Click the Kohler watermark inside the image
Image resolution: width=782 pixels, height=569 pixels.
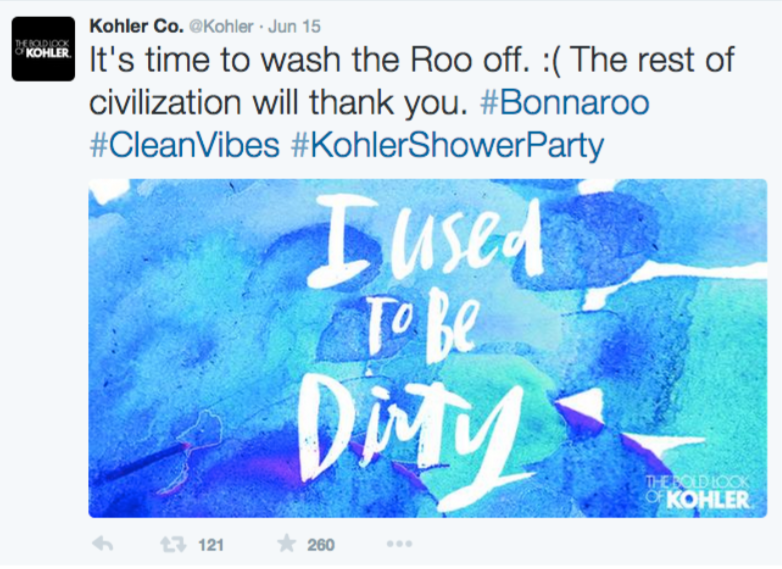pyautogui.click(x=699, y=492)
